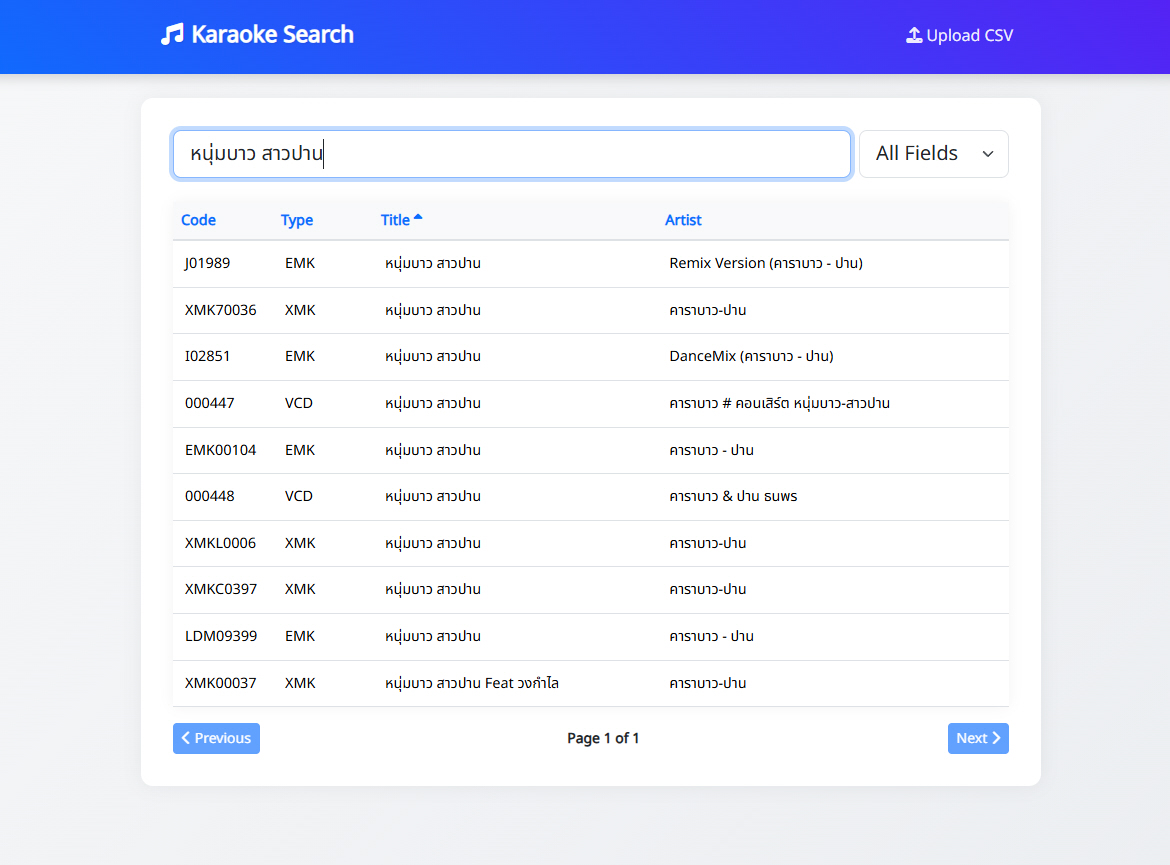Click title หนุ่มบาว สาวปาน Feat วงกำไล

tap(472, 684)
